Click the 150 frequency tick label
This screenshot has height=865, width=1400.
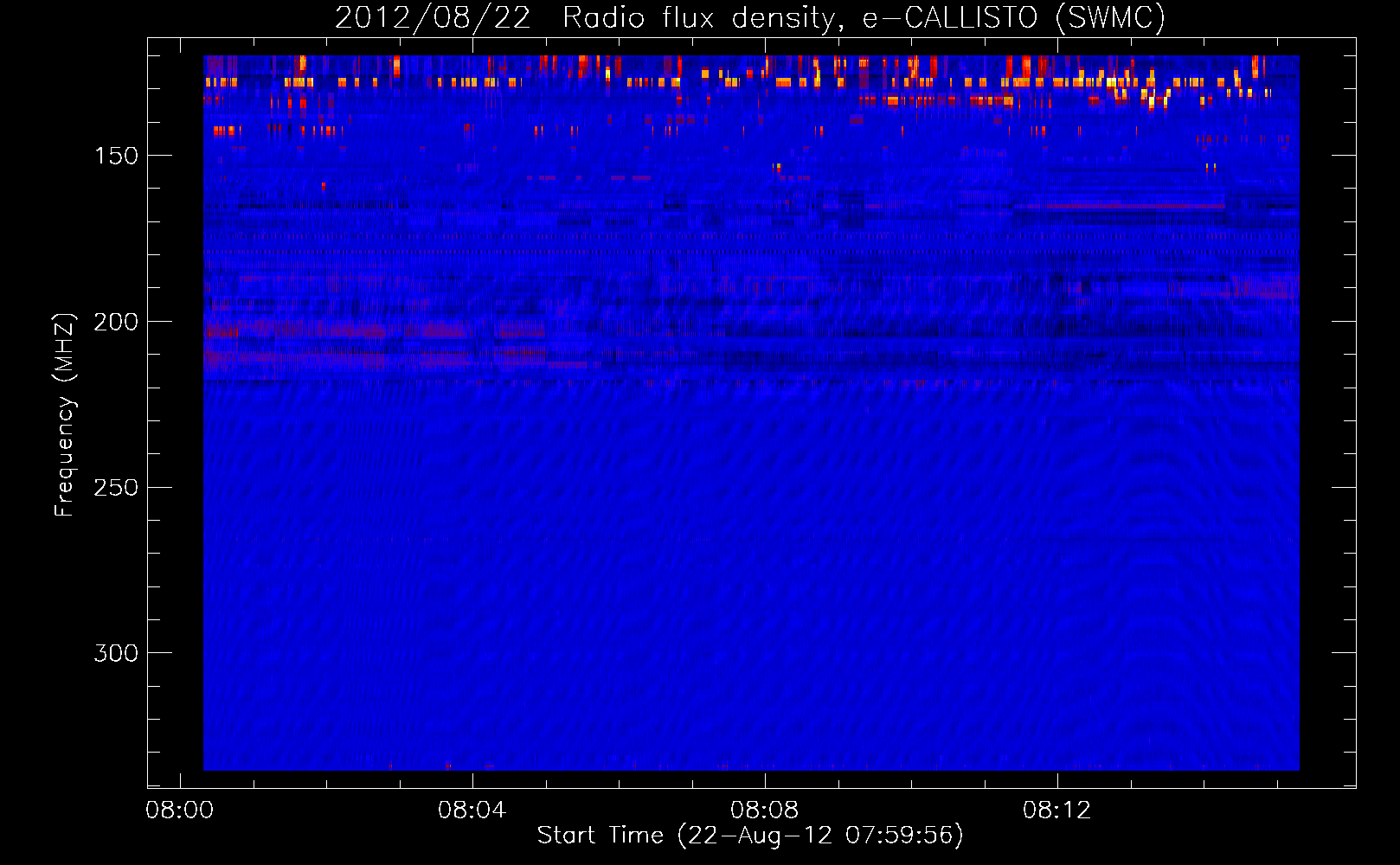coord(116,156)
